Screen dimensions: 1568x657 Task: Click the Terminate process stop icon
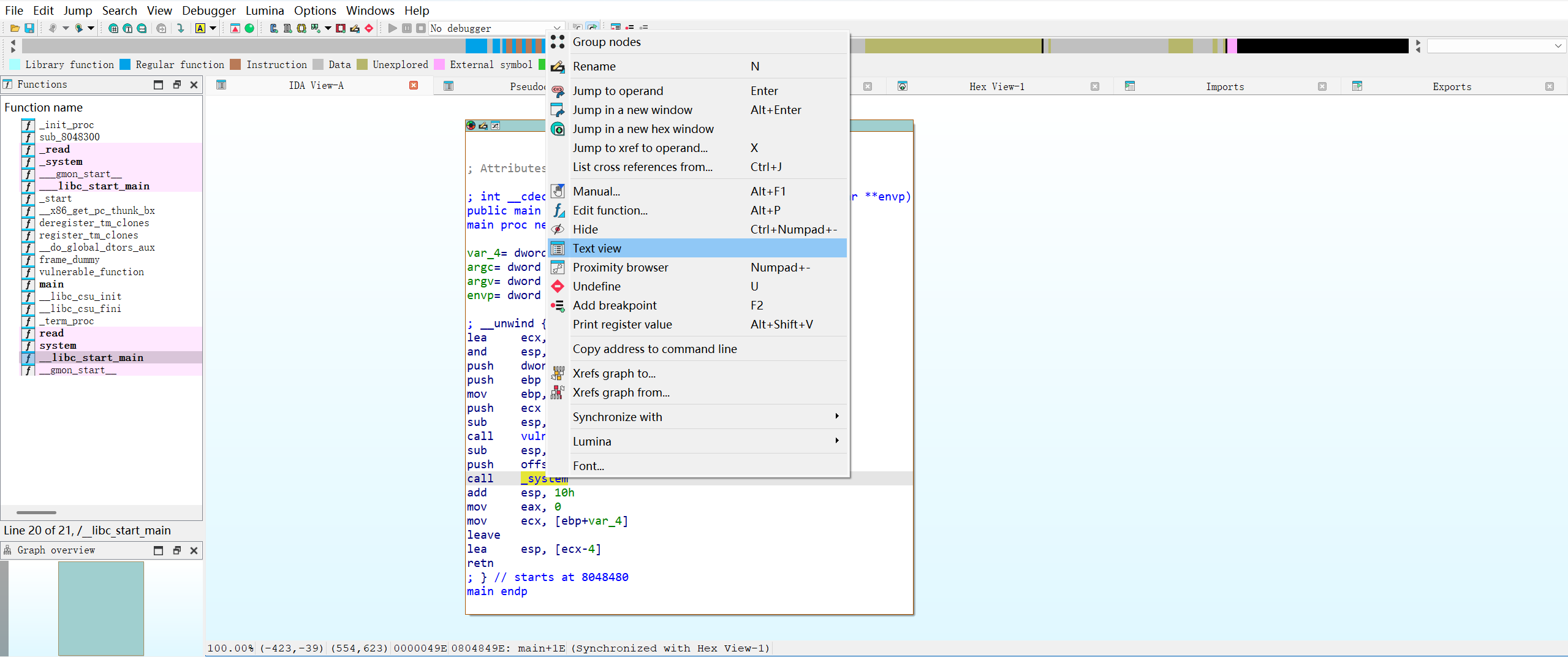coord(421,28)
